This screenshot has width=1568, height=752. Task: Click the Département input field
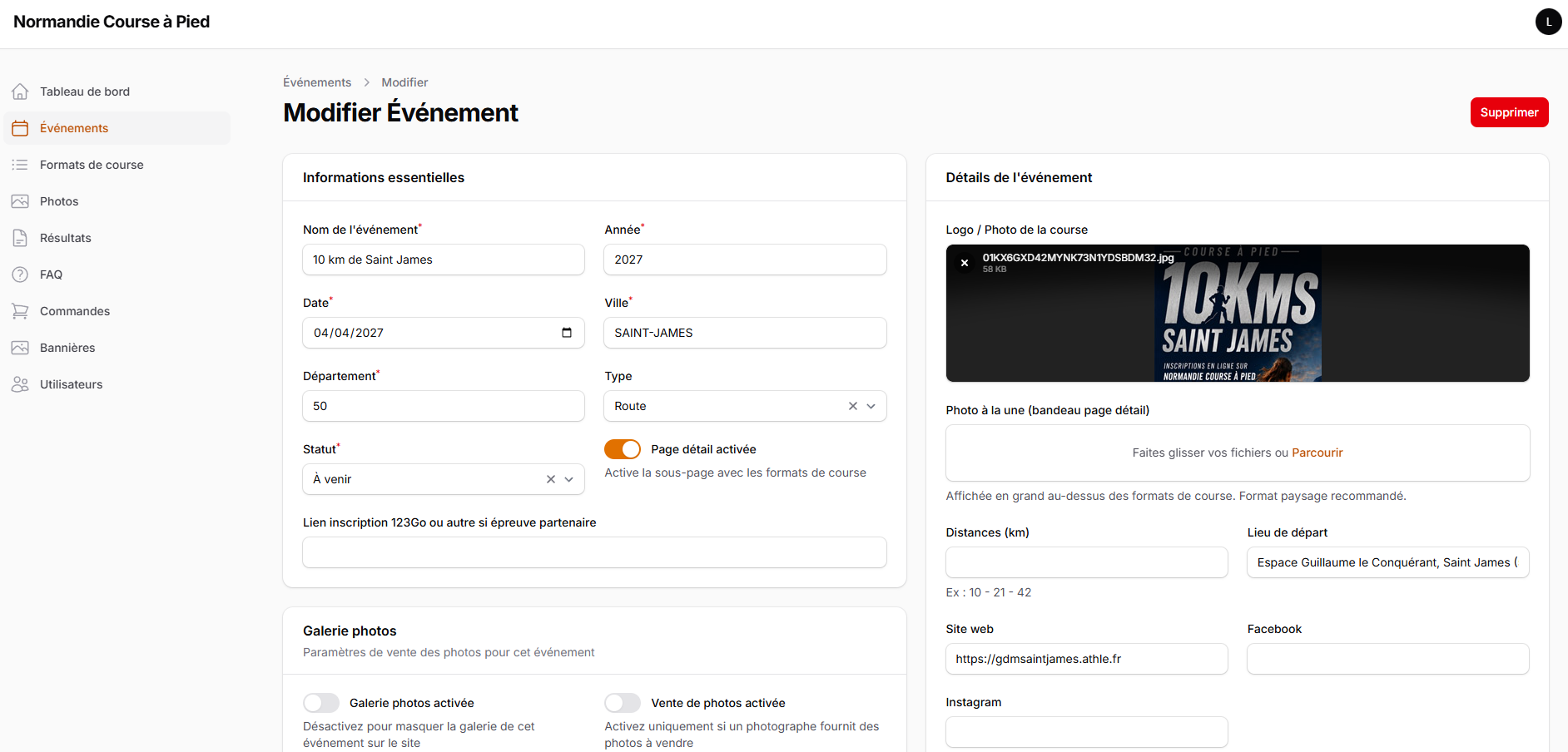444,406
